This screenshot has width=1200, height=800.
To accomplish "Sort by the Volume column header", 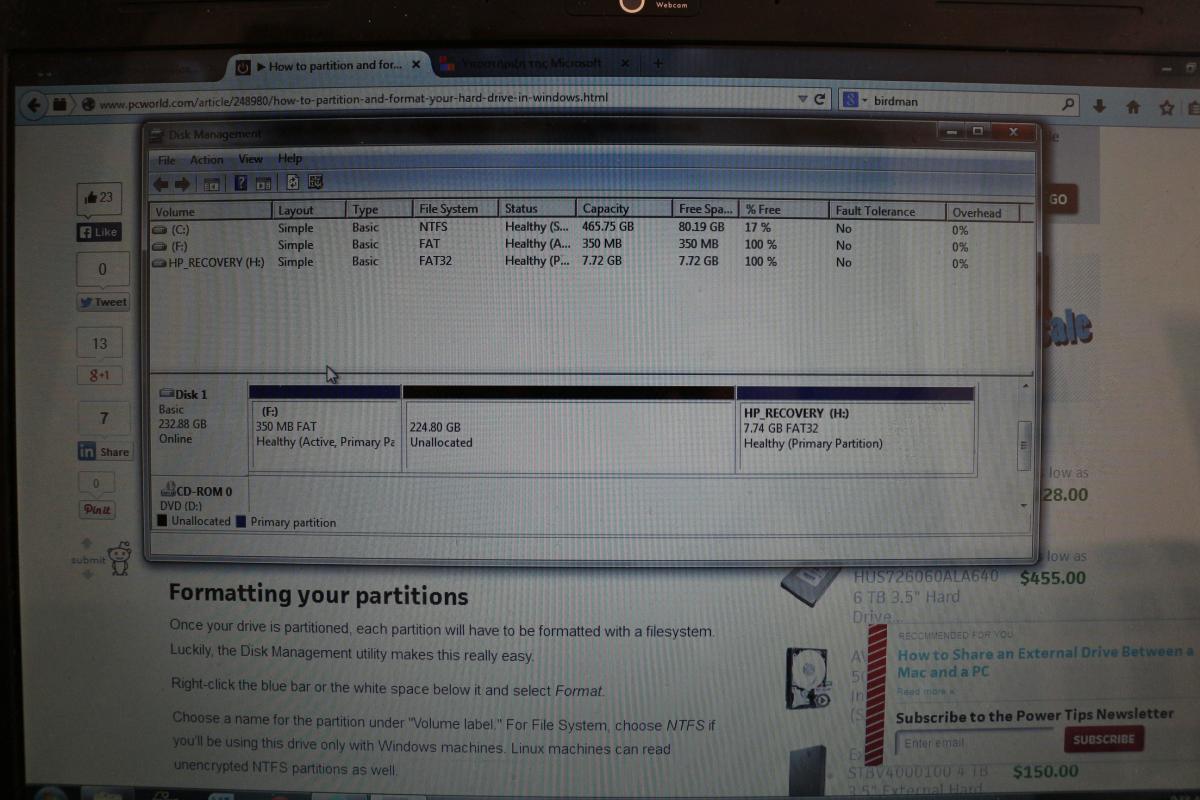I will [211, 211].
